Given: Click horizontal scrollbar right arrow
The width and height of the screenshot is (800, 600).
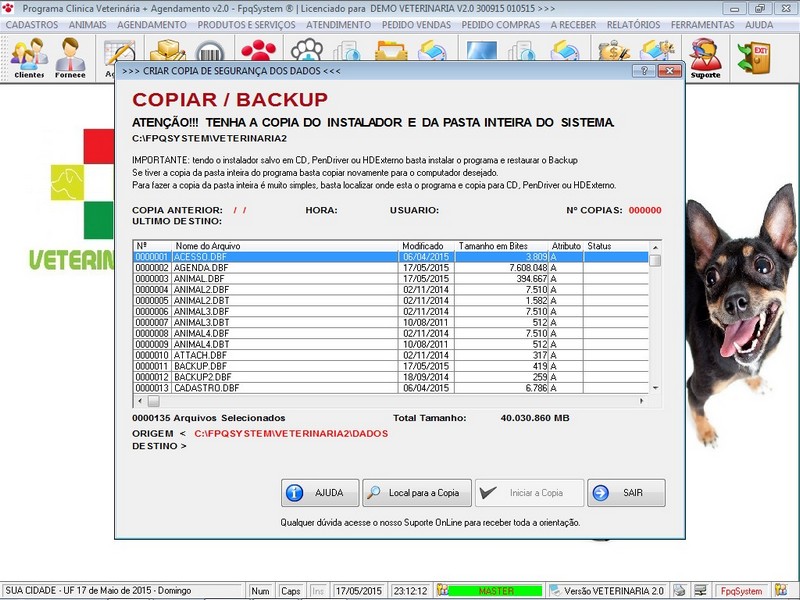Looking at the screenshot, I should (642, 401).
